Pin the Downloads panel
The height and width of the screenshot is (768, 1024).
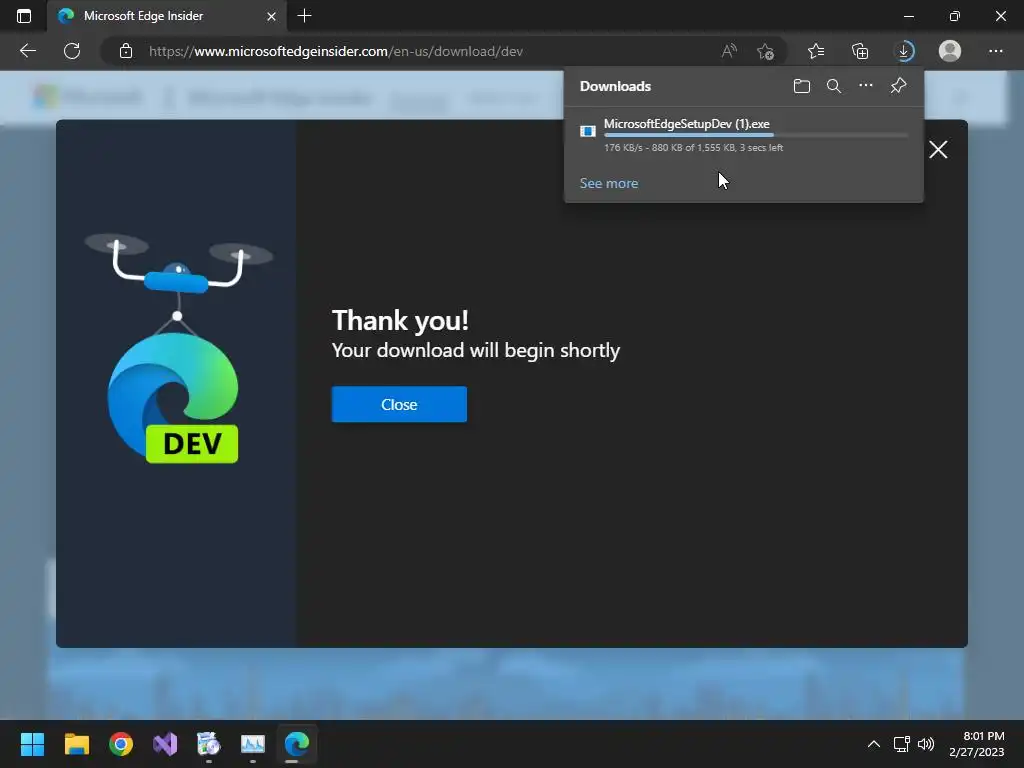[899, 86]
